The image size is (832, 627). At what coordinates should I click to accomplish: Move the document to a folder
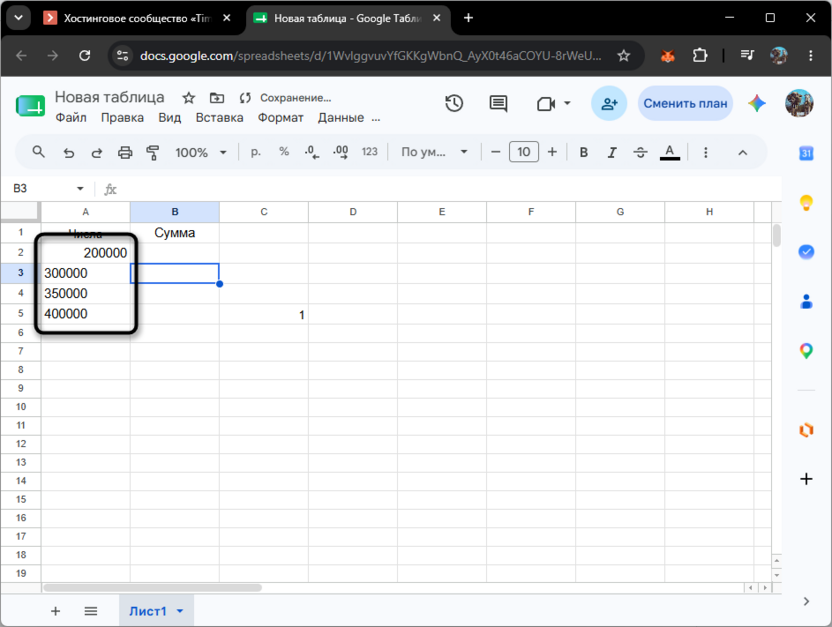(216, 98)
